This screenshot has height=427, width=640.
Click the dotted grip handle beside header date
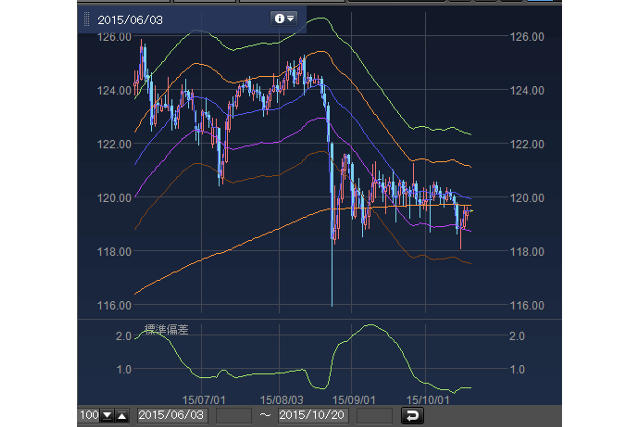click(x=86, y=19)
